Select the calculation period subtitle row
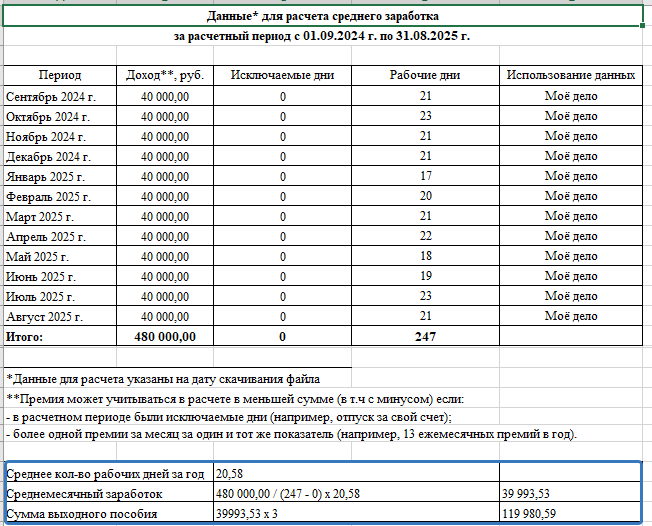The height and width of the screenshot is (526, 652). click(323, 36)
